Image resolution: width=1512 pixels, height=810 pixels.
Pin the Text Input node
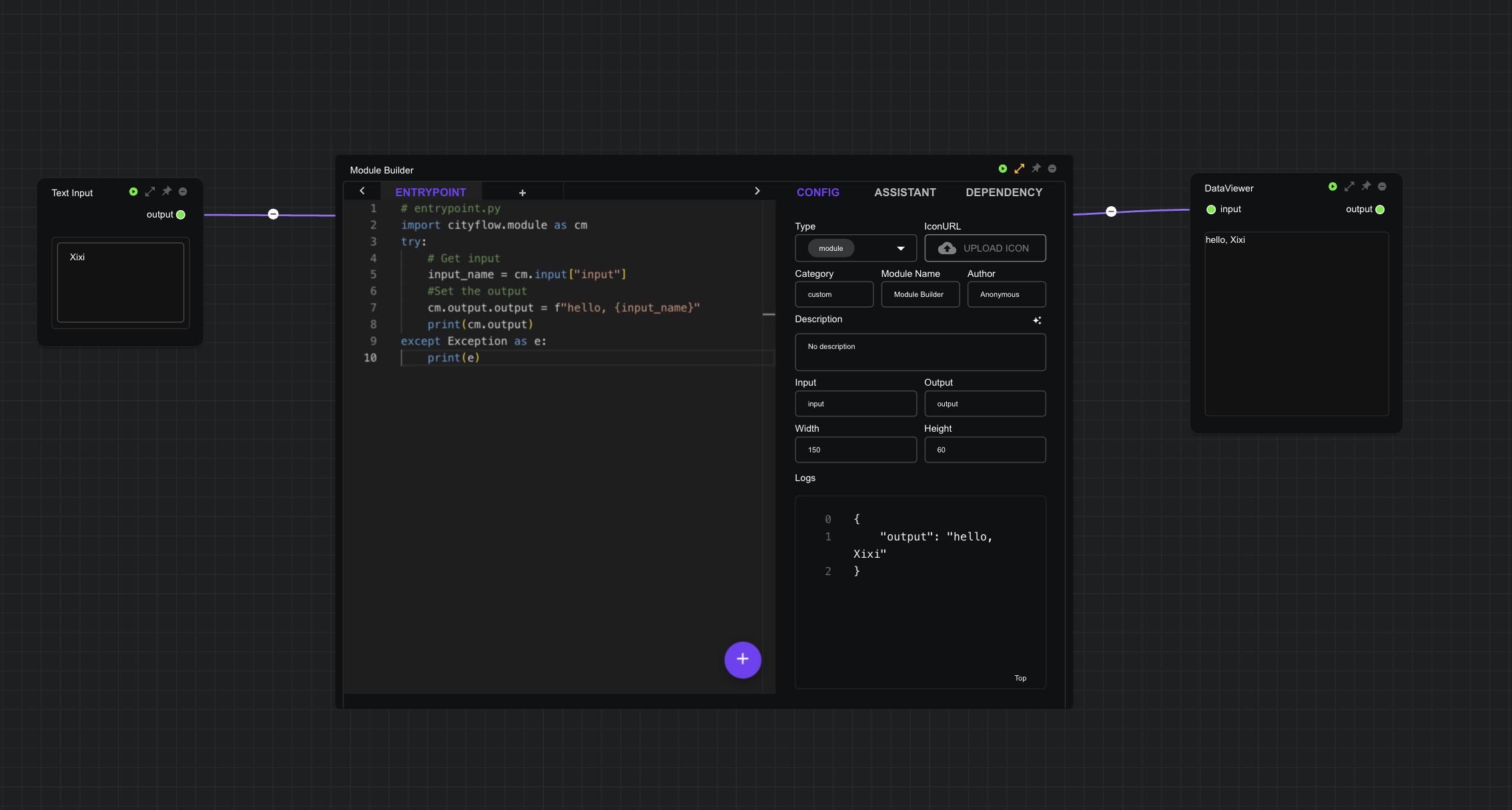click(167, 191)
